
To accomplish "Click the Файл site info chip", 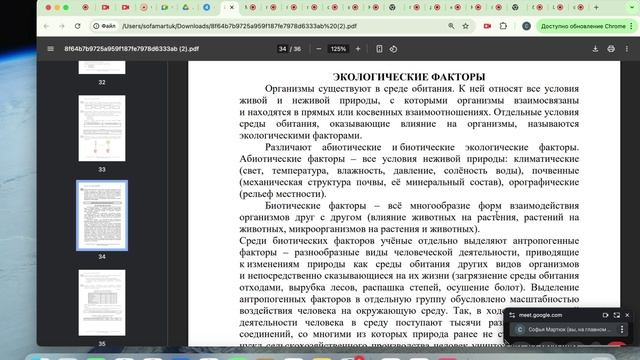I will pos(104,26).
